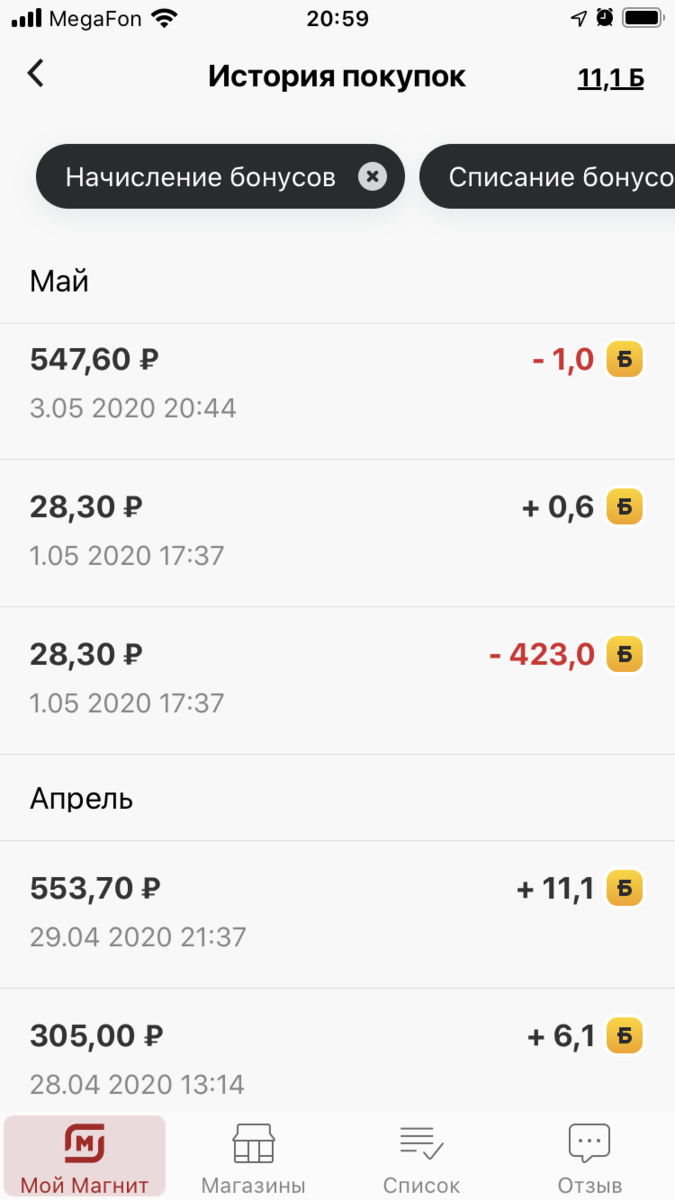This screenshot has height=1200, width=675.
Task: Remove the Начисление бонусов filter via its X
Action: point(372,177)
